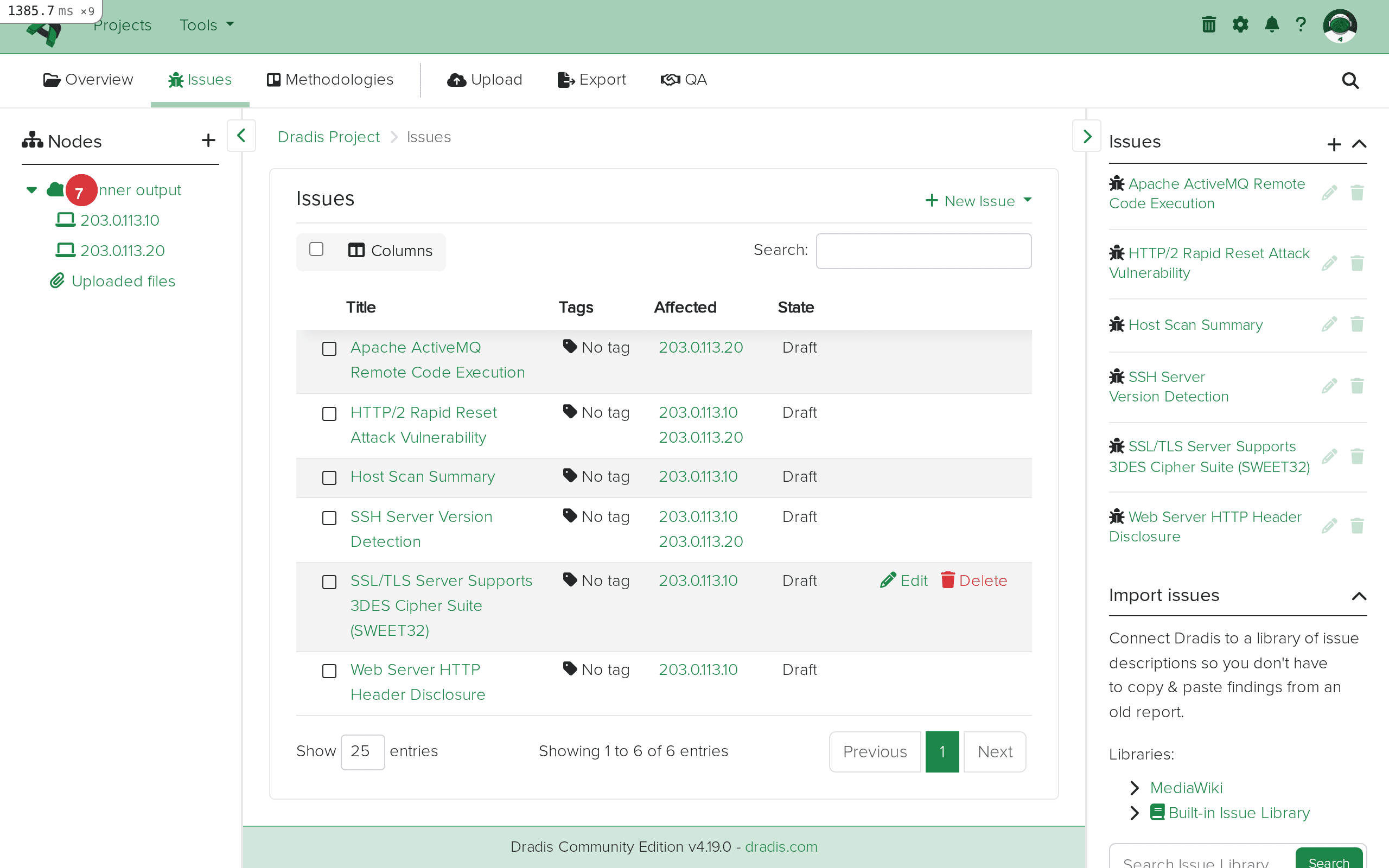Expand the New Issue dropdown arrow

tap(1028, 200)
